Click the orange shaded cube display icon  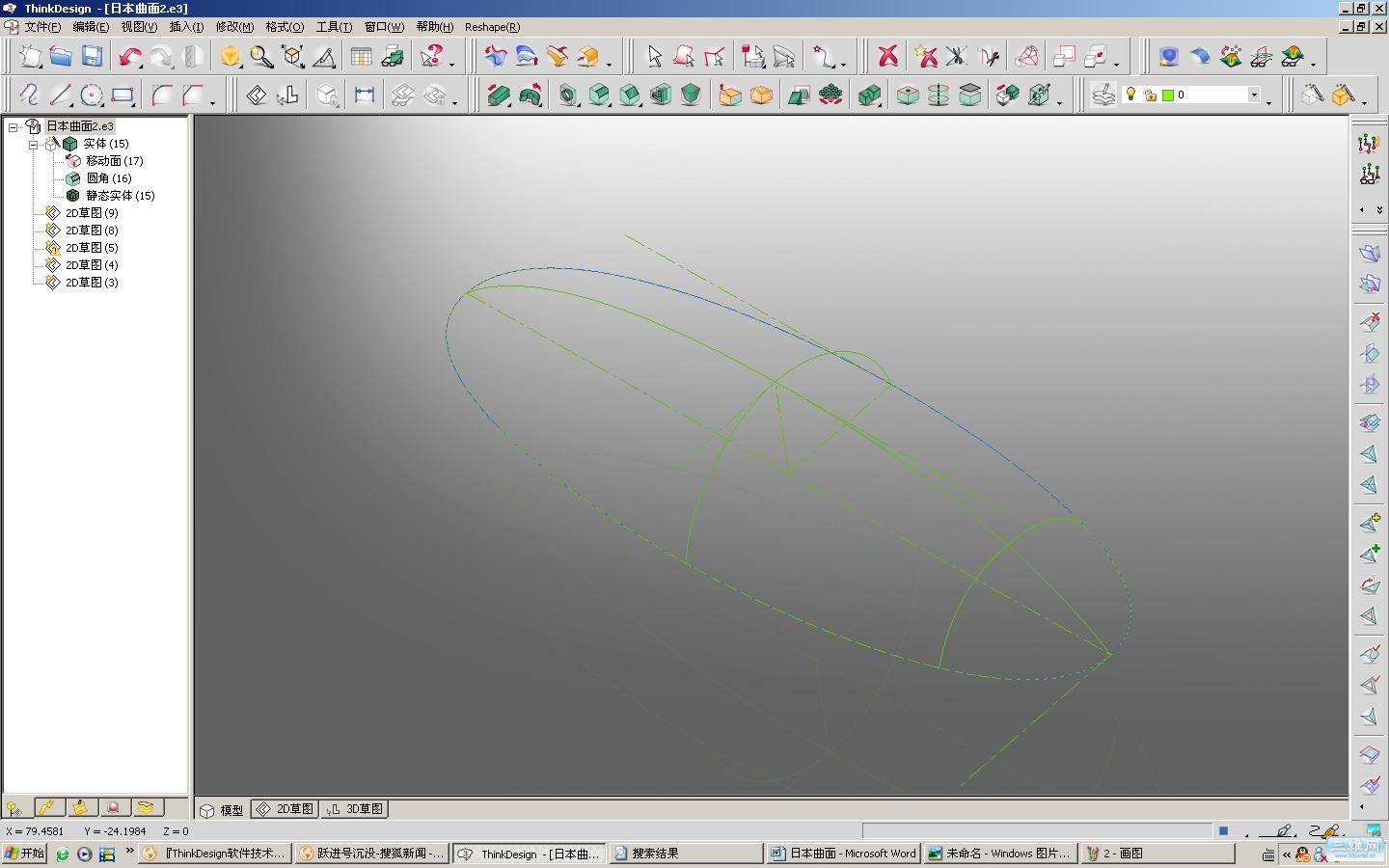click(230, 57)
